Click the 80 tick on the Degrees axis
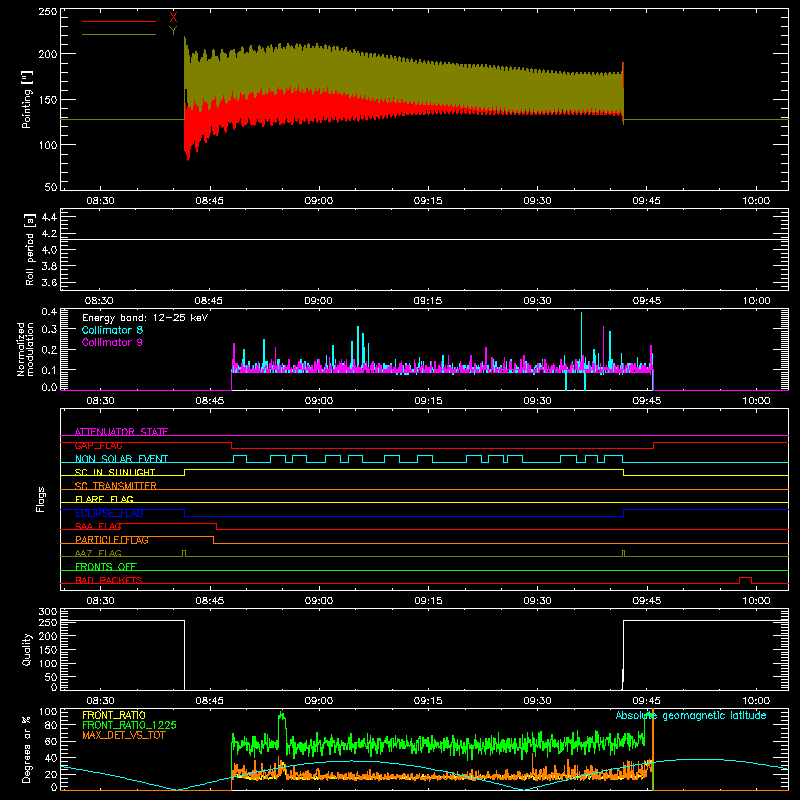 pos(51,725)
